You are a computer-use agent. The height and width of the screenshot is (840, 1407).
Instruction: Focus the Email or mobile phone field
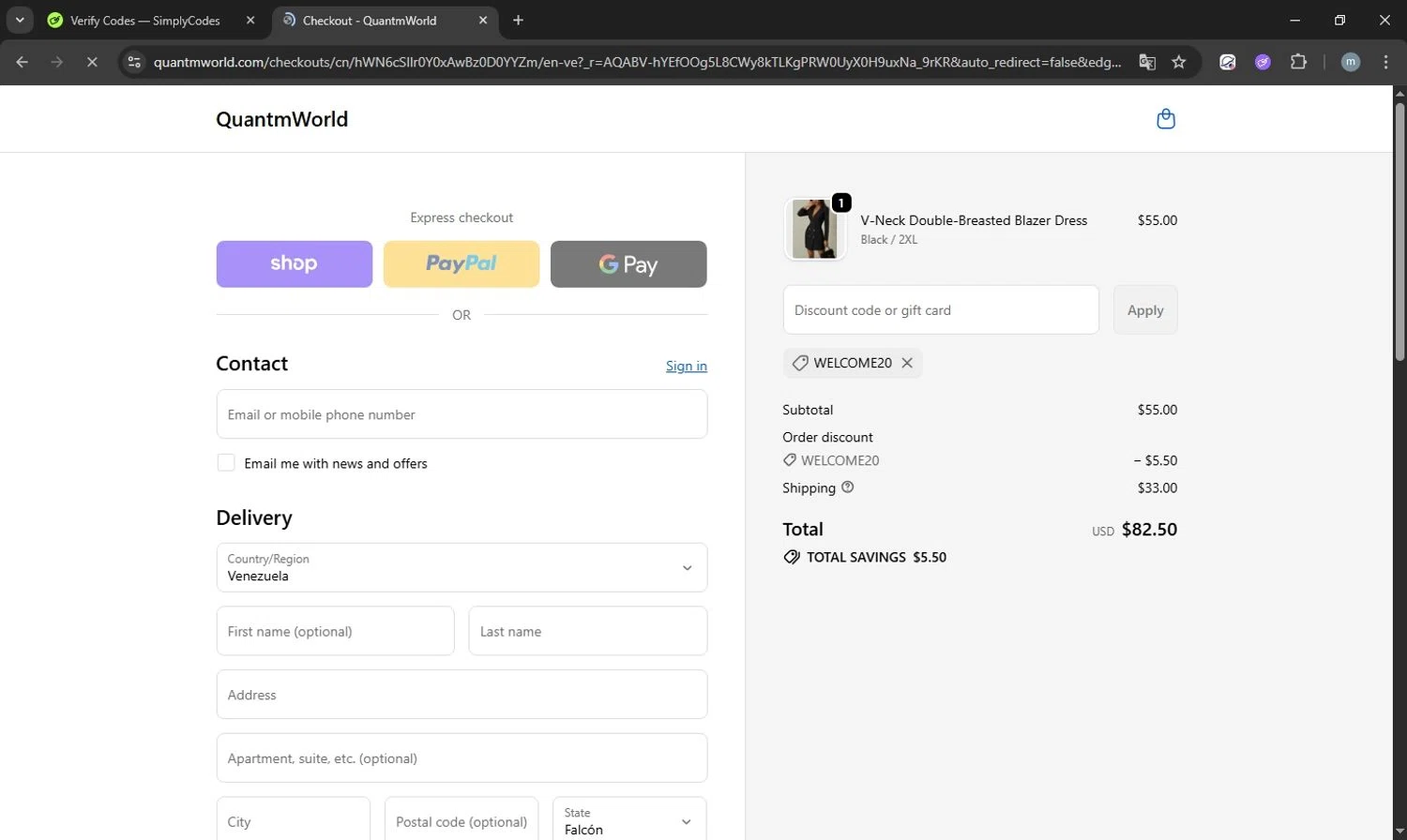point(461,413)
